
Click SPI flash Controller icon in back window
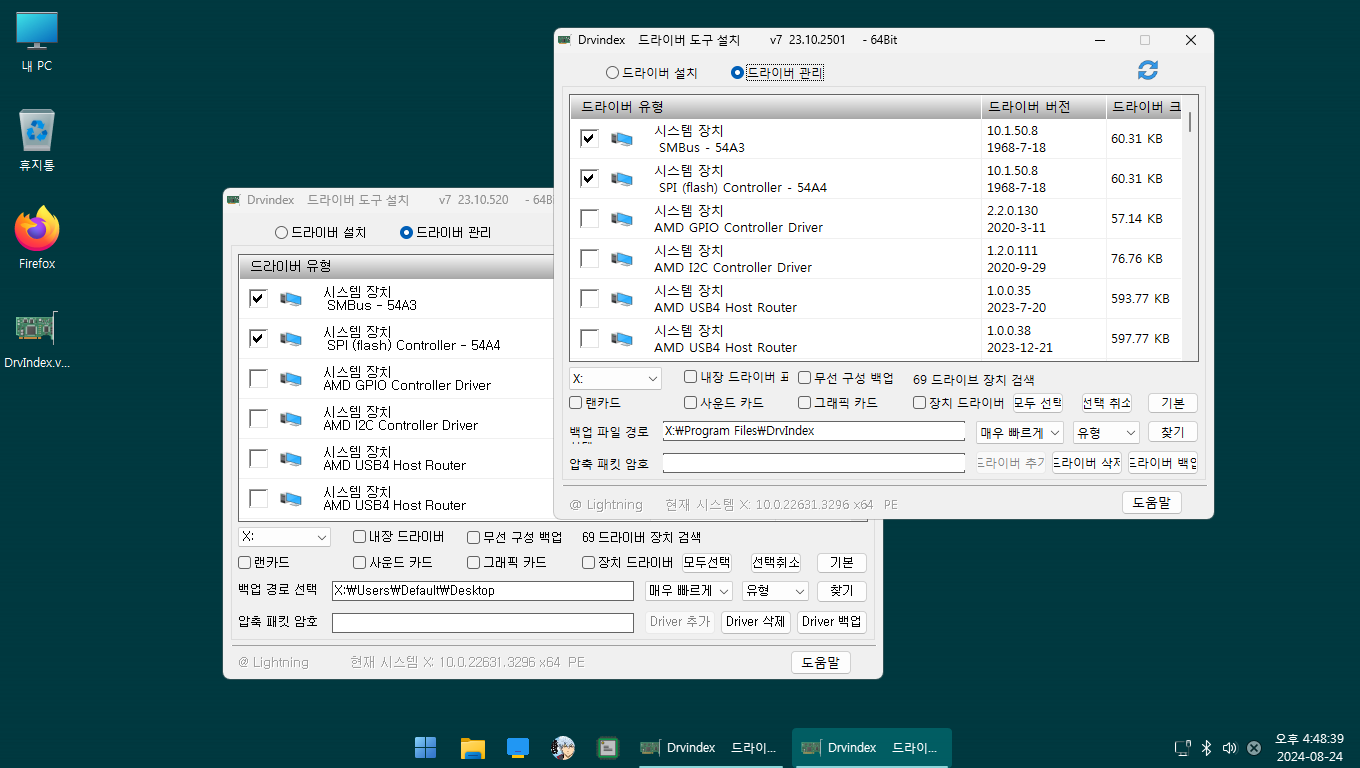(x=291, y=339)
